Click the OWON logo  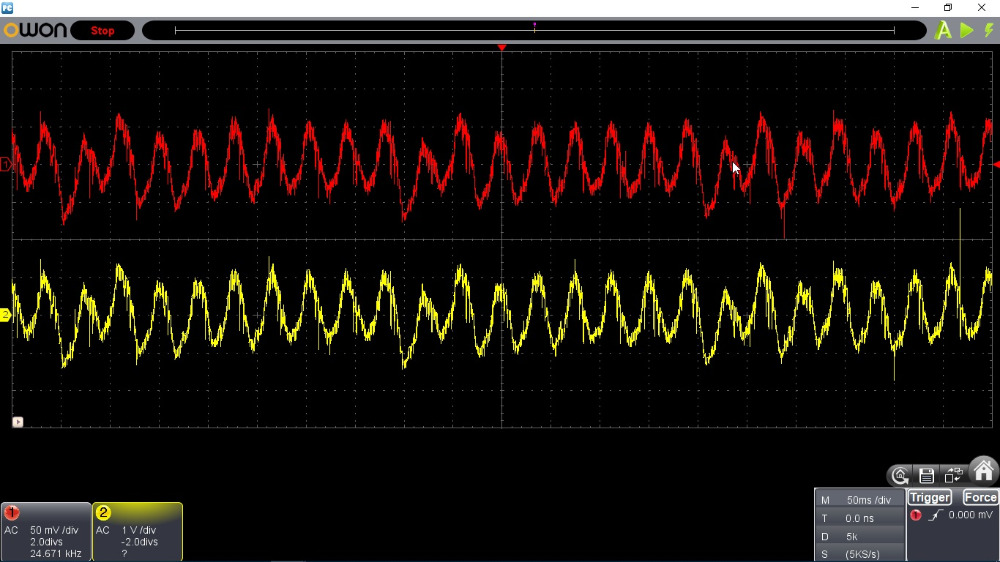click(x=35, y=31)
